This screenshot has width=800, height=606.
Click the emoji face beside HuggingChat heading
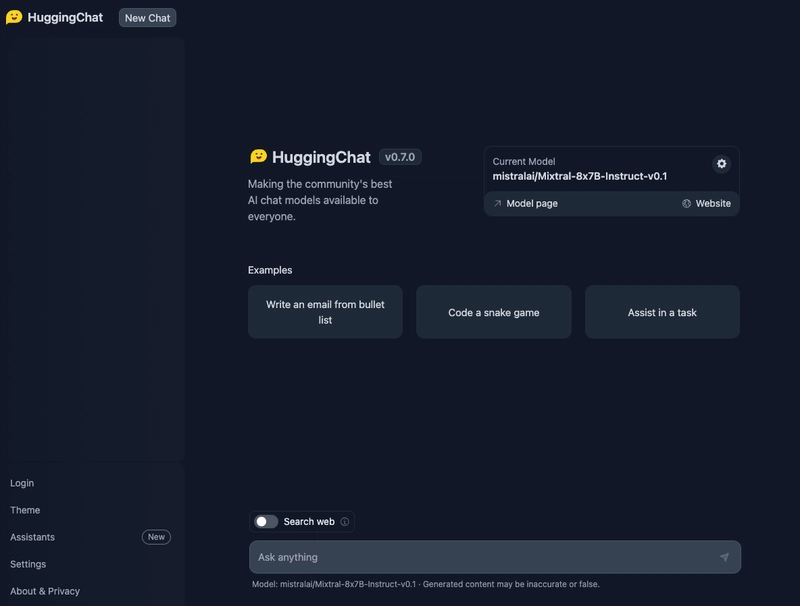[x=258, y=156]
